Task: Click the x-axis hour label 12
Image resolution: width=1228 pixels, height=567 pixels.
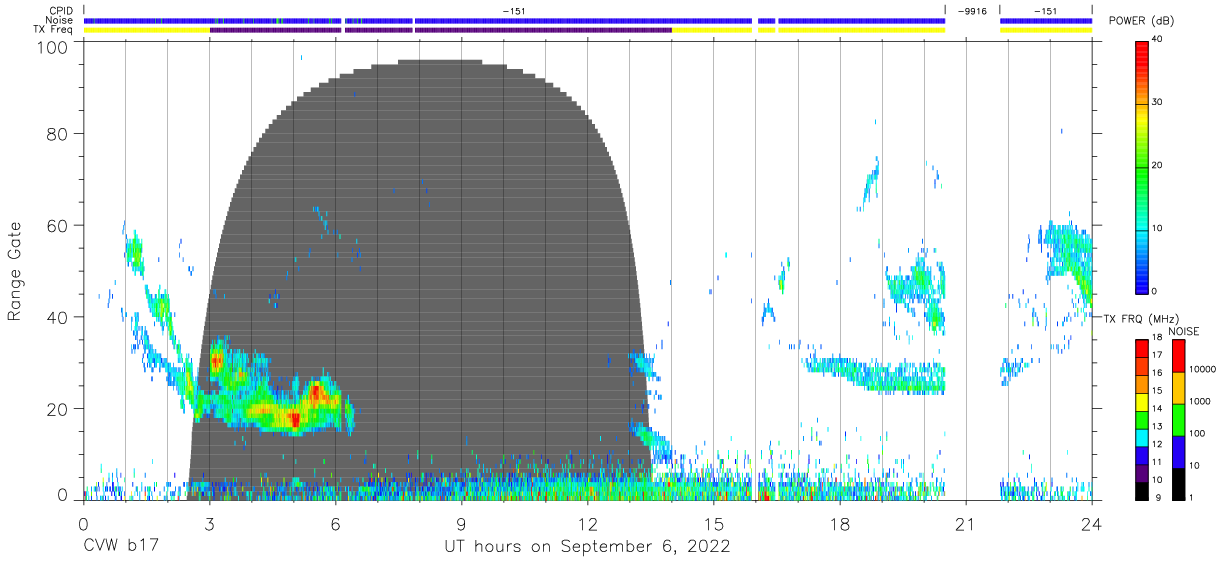Action: pyautogui.click(x=588, y=524)
